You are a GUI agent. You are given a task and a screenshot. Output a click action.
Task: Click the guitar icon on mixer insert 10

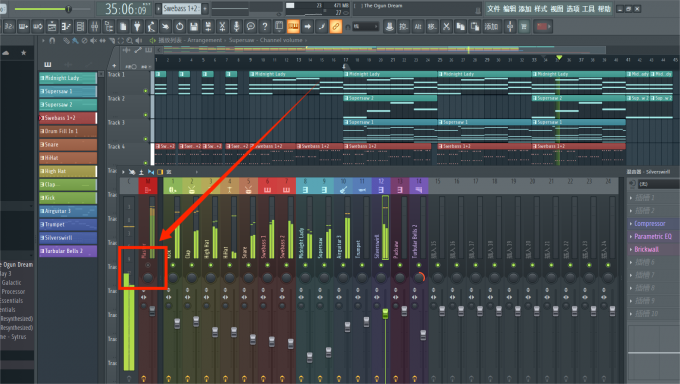click(x=343, y=190)
